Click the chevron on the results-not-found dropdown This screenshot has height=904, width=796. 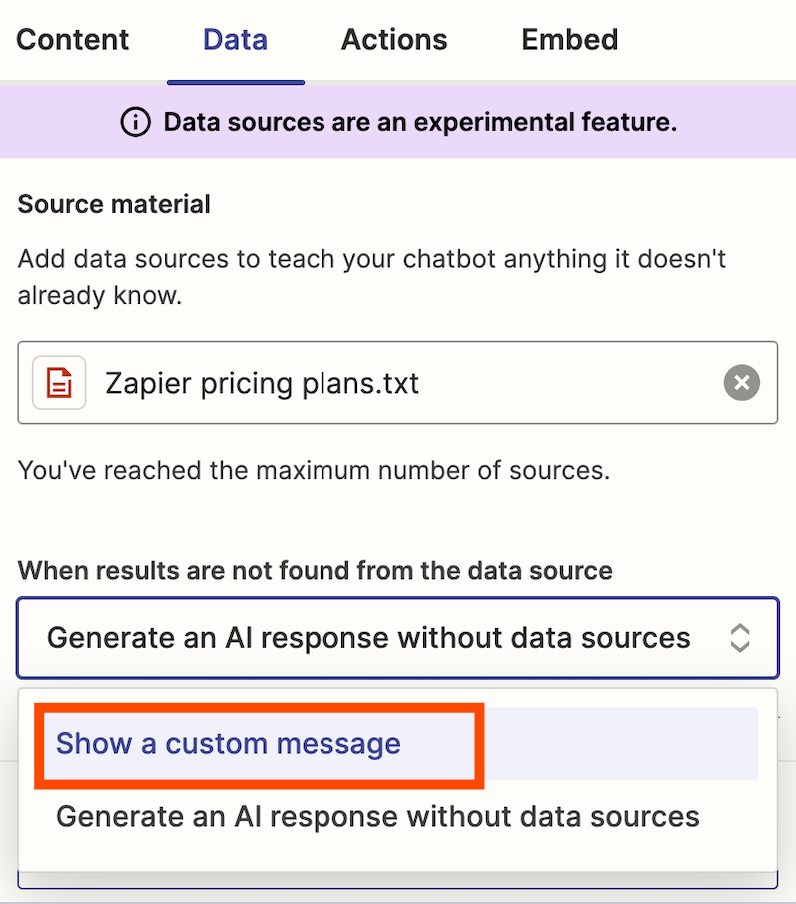(x=740, y=637)
